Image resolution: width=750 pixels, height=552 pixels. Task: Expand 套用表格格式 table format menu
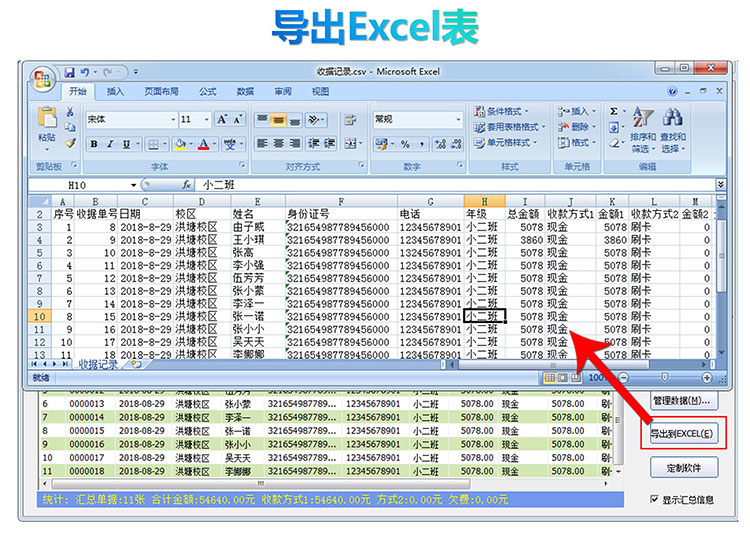[509, 127]
